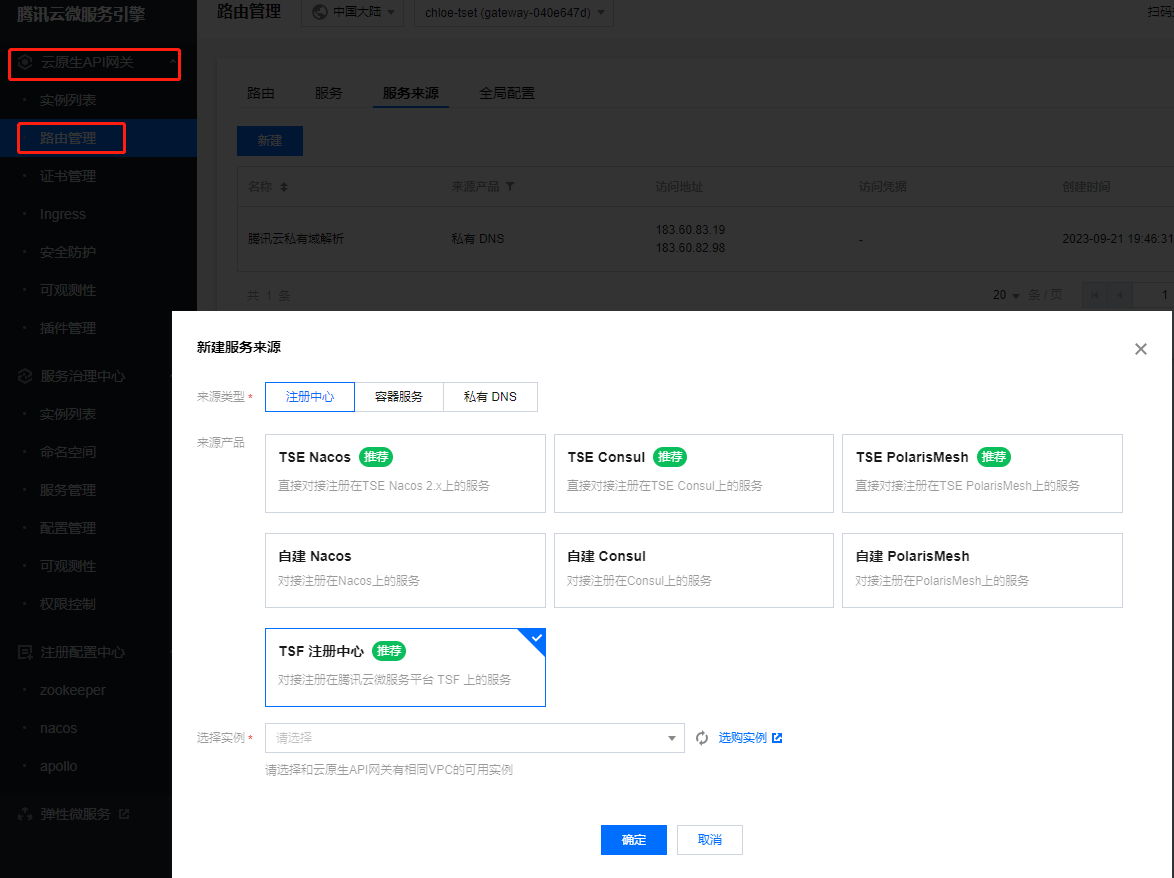Screen dimensions: 1174x878
Task: Open 命名空间 in the sidebar
Action: tap(68, 452)
